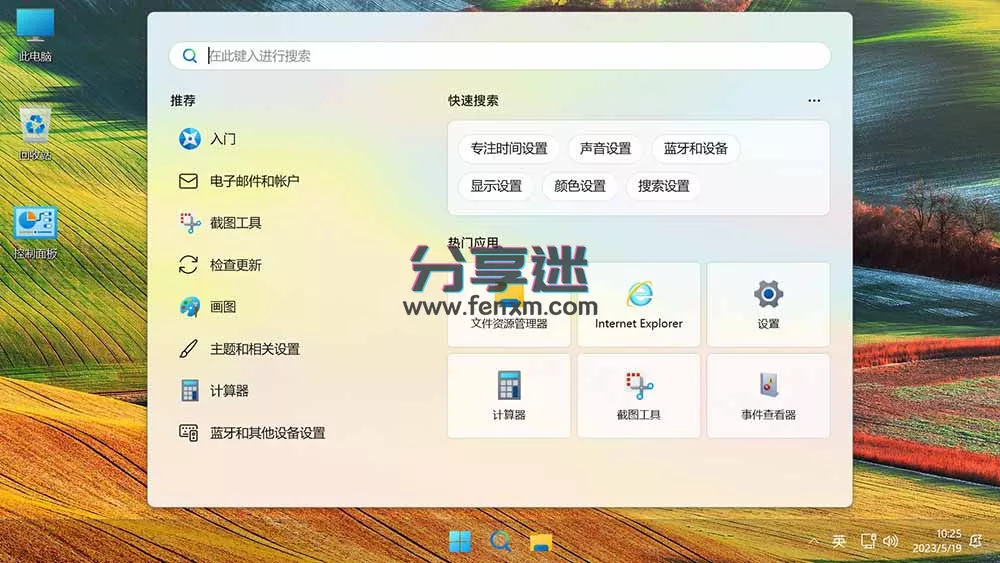This screenshot has height=563, width=1000.
Task: Click the Windows Start button in taskbar
Action: click(460, 542)
